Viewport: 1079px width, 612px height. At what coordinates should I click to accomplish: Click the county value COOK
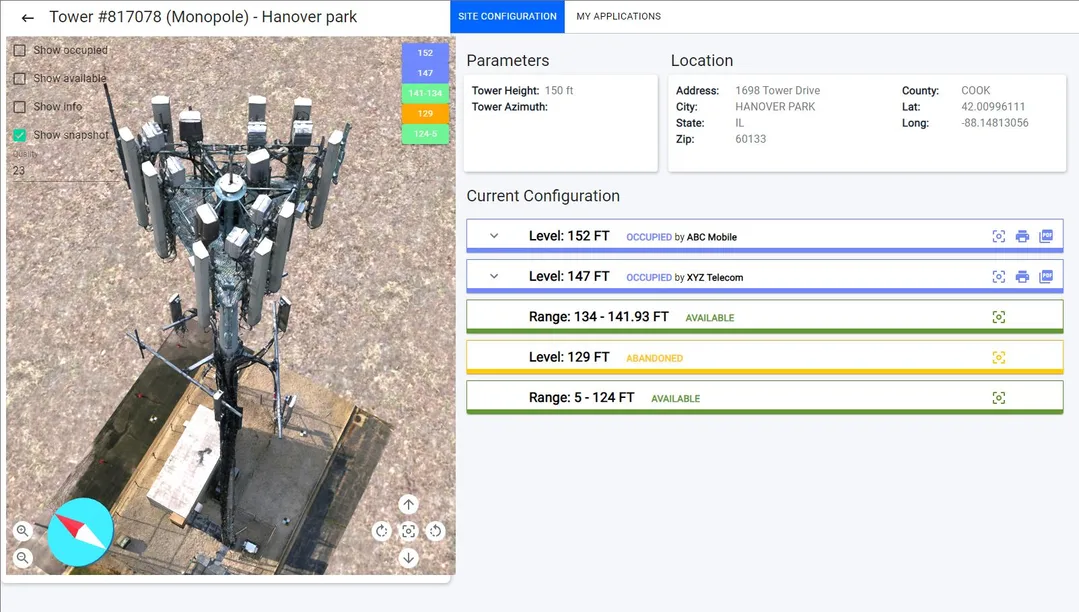pyautogui.click(x=976, y=91)
